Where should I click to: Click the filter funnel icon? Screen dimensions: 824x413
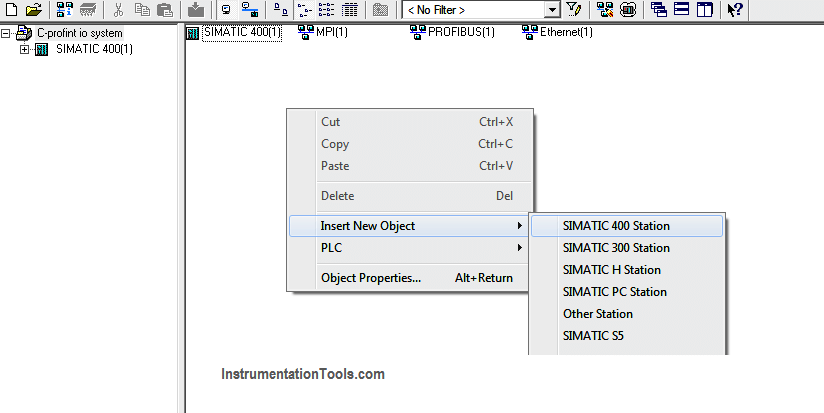(x=573, y=9)
